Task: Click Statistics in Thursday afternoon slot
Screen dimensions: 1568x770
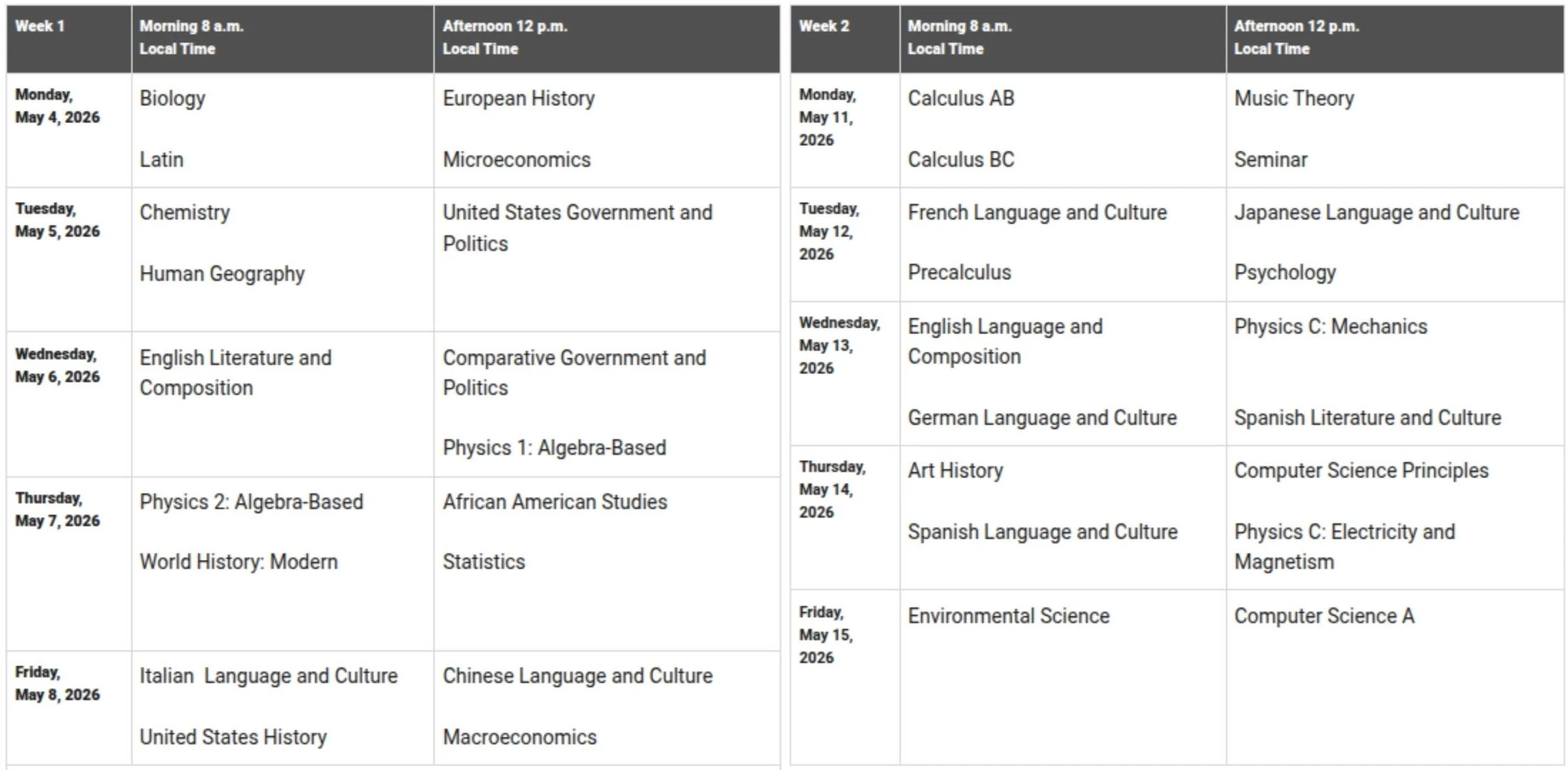Action: (484, 562)
